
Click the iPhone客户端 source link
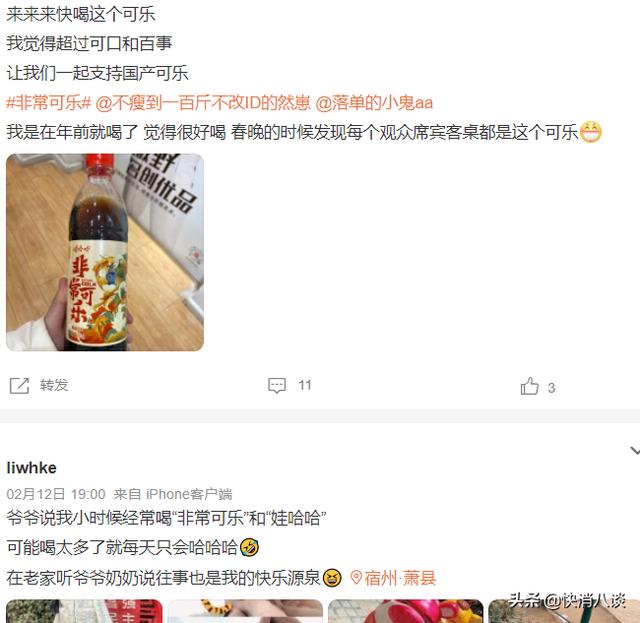click(189, 494)
